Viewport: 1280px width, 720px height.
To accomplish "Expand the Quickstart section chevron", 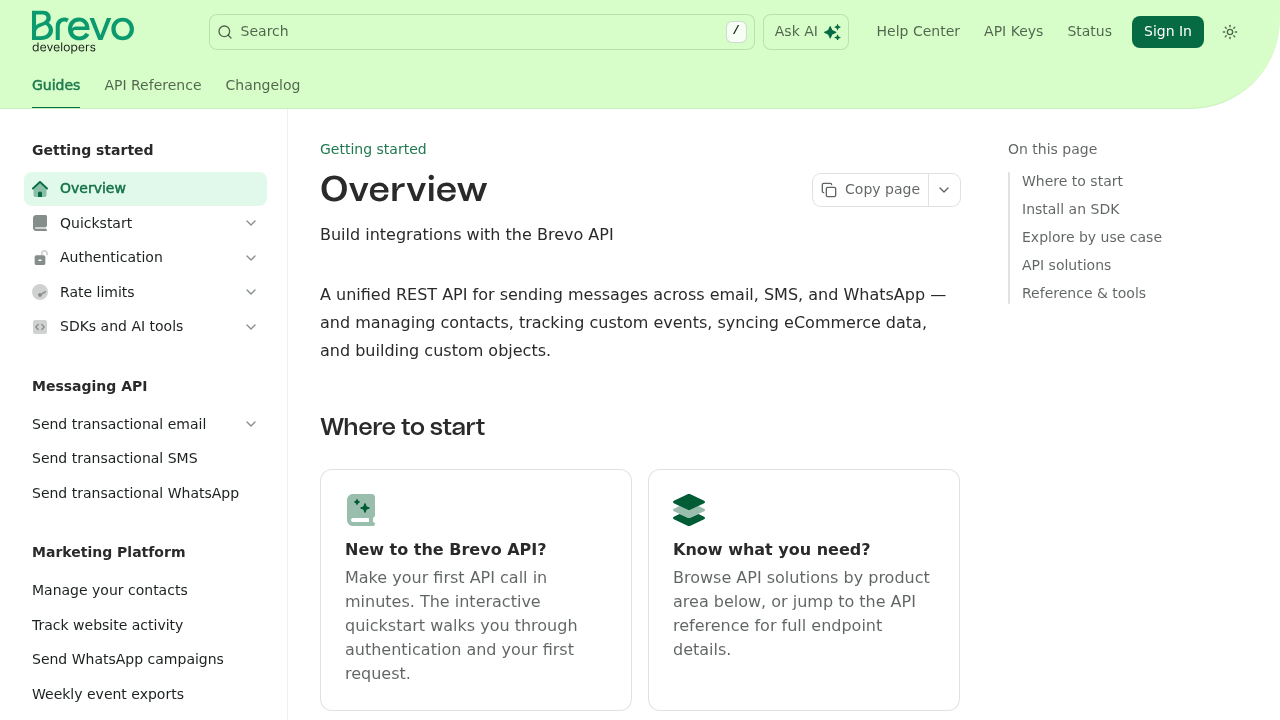I will pos(251,223).
